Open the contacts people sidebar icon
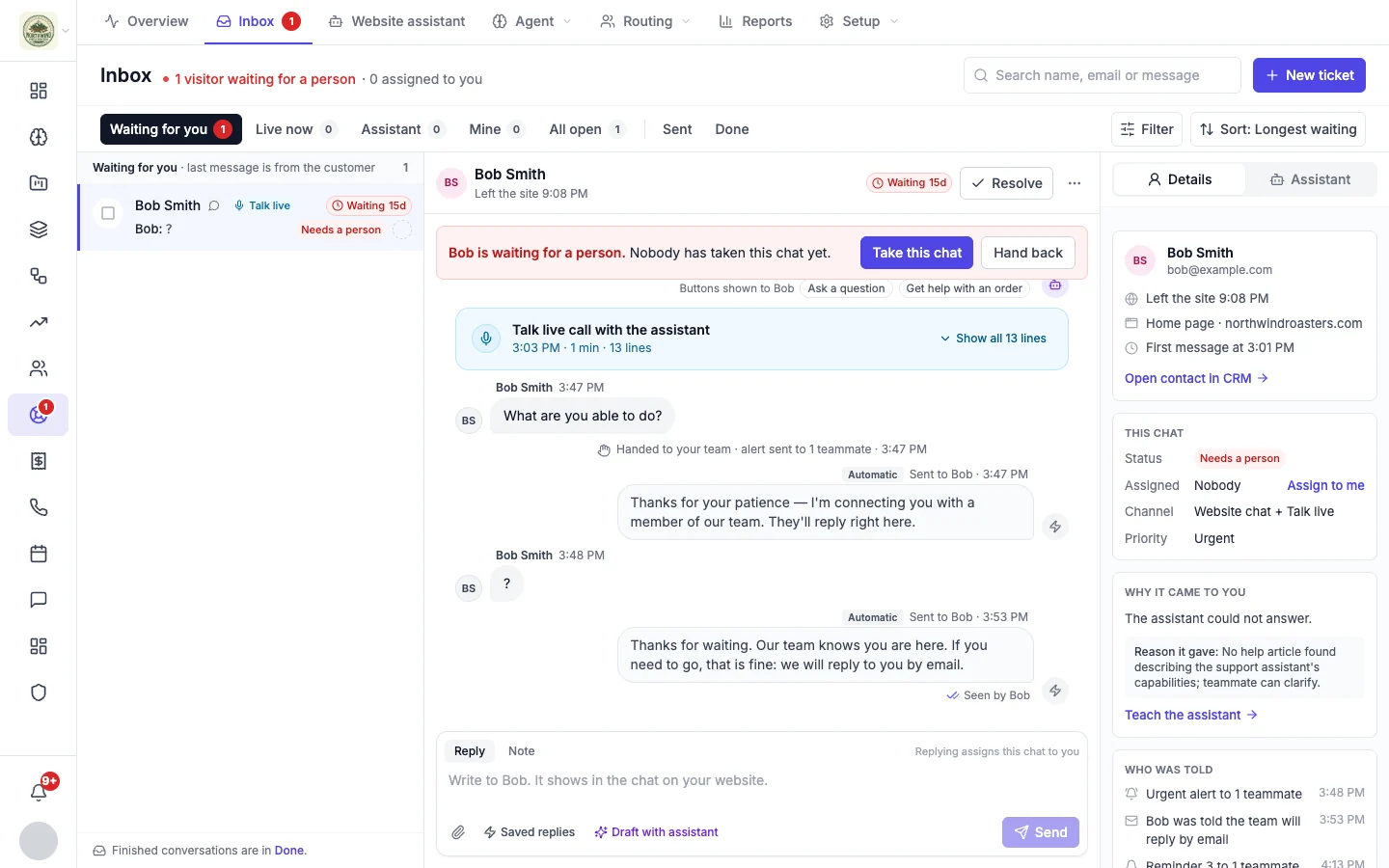Viewport: 1389px width, 868px height. (x=39, y=368)
